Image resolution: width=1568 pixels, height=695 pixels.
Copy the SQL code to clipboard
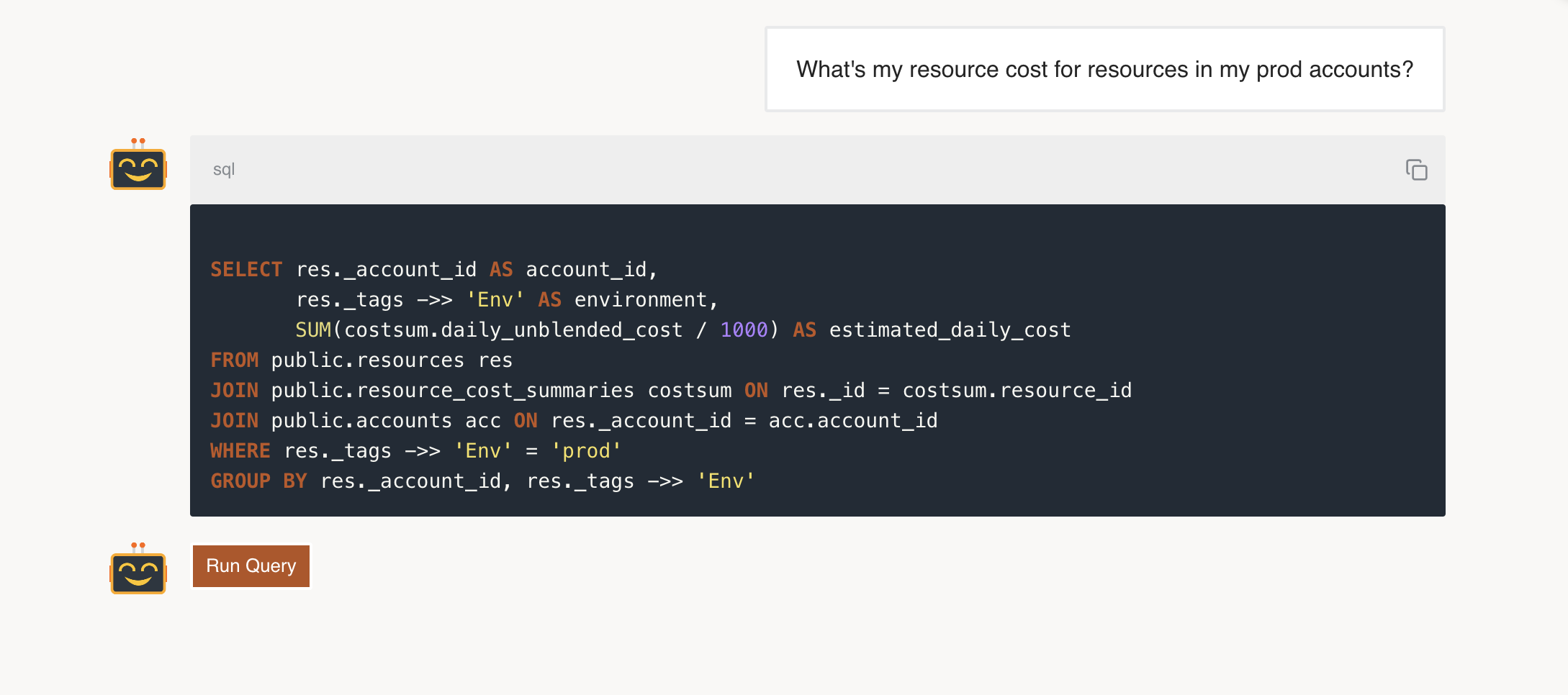[1415, 170]
